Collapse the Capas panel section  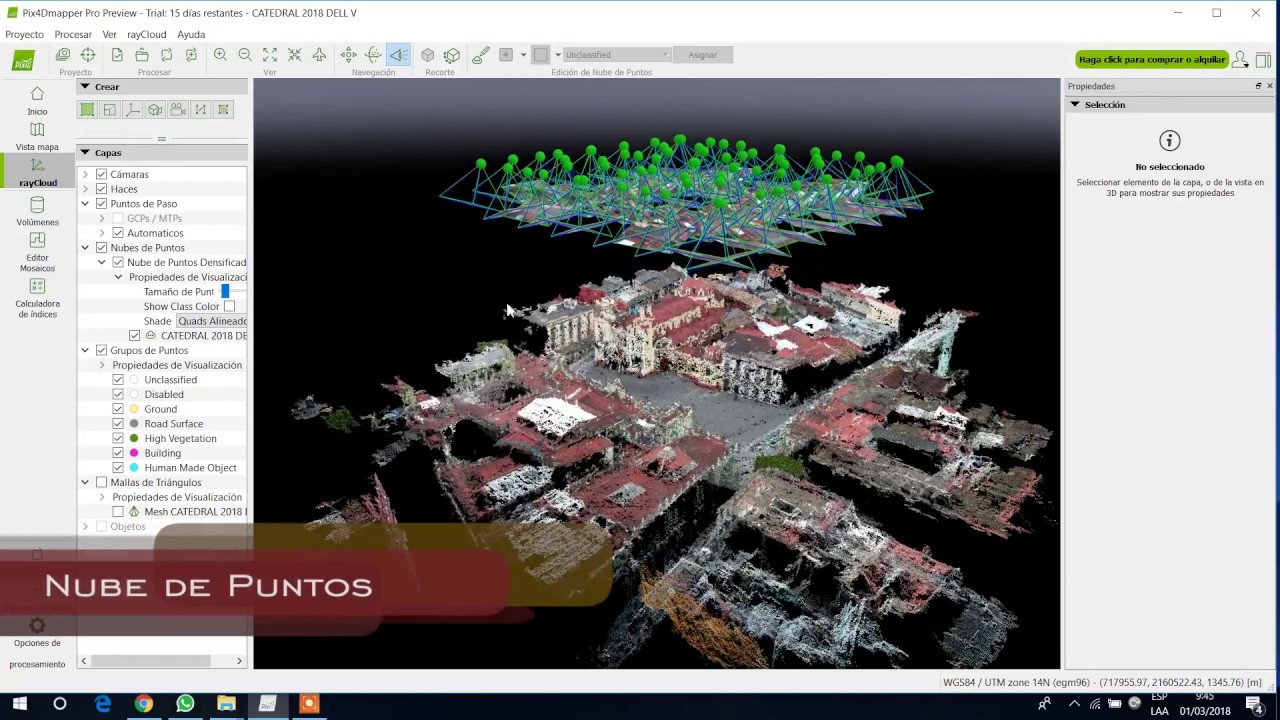(85, 153)
